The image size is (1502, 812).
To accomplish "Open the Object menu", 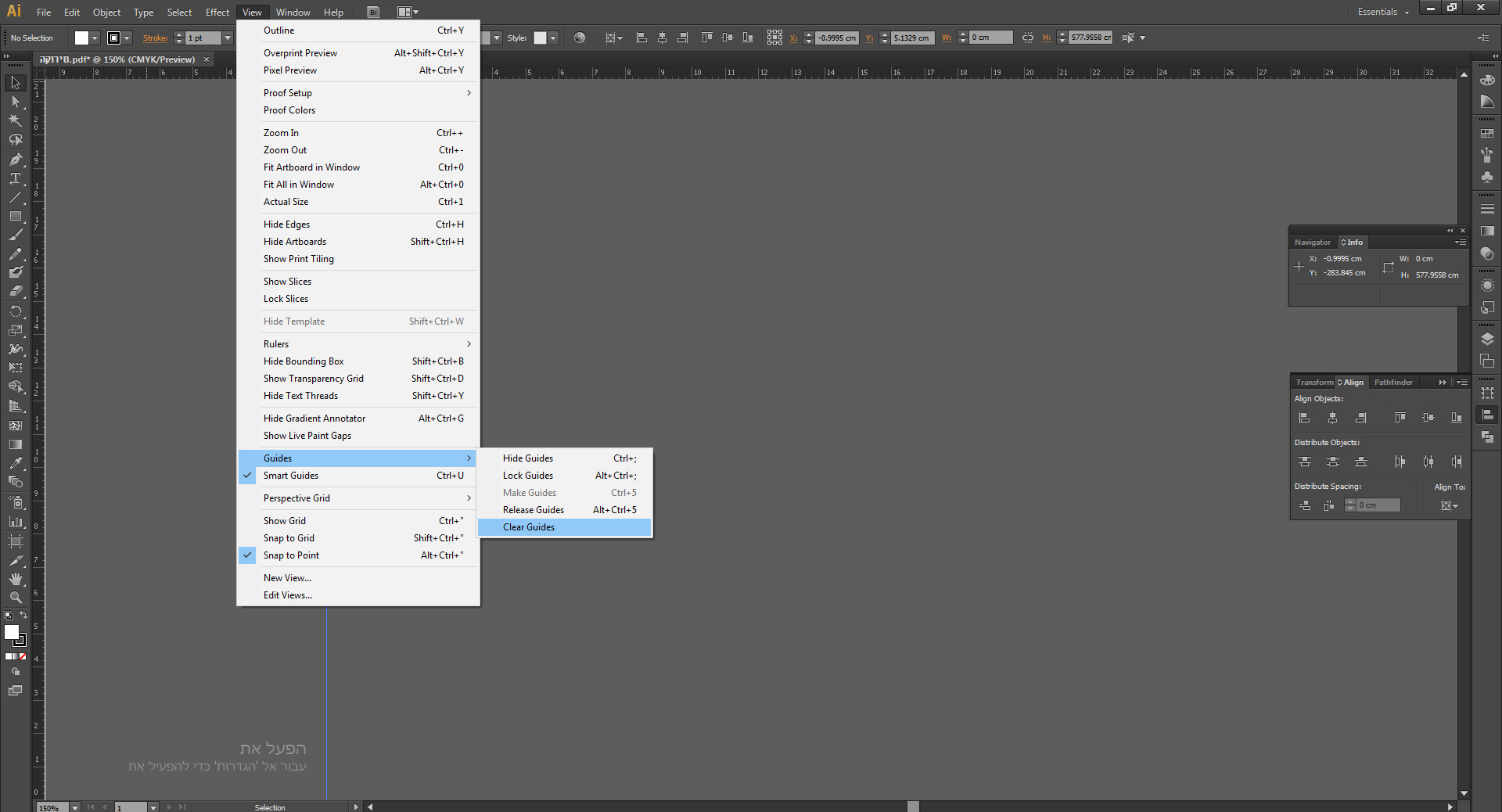I will tap(106, 12).
